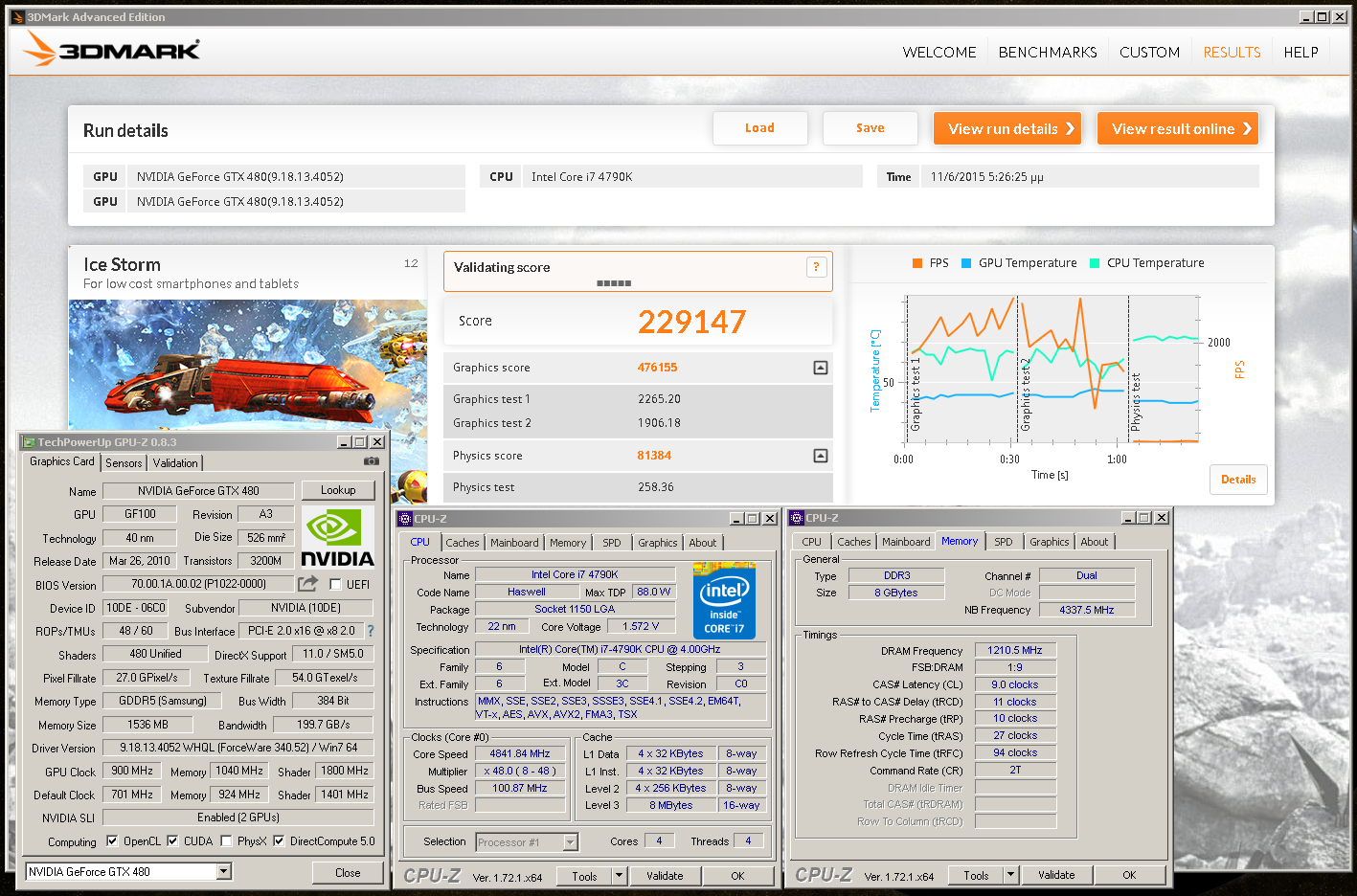Click the Load button
The width and height of the screenshot is (1357, 896).
(x=759, y=128)
